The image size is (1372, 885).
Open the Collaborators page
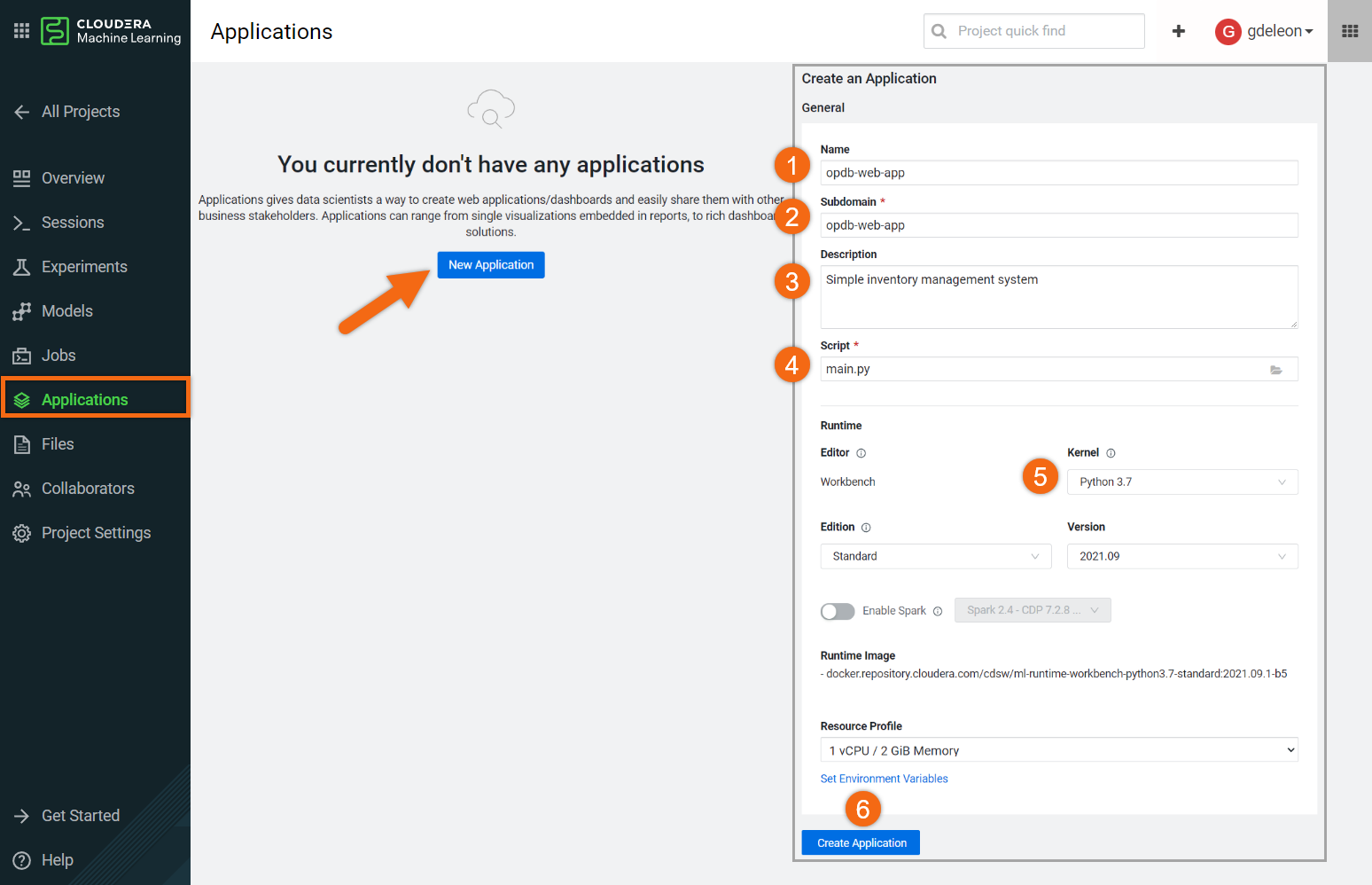tap(87, 488)
